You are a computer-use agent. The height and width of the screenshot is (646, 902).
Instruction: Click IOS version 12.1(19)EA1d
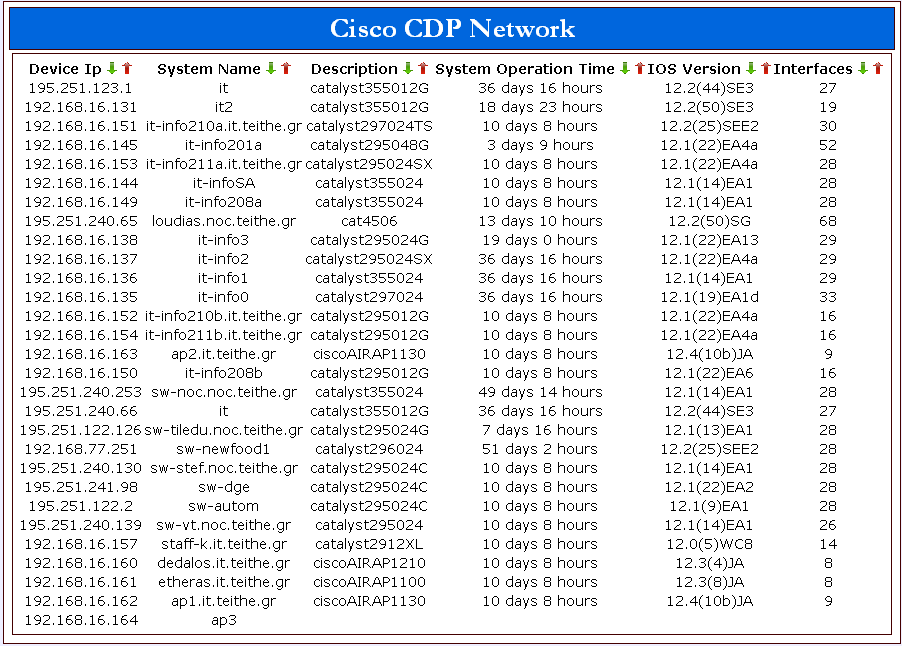coord(709,297)
